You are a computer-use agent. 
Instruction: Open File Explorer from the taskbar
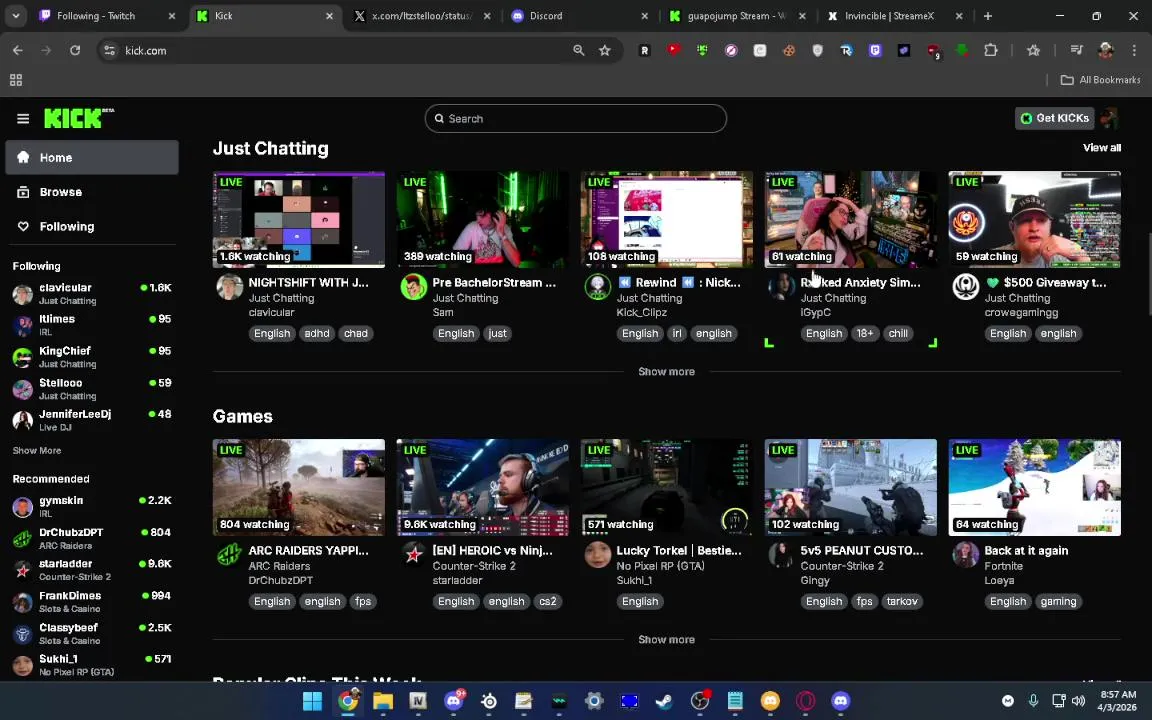383,701
